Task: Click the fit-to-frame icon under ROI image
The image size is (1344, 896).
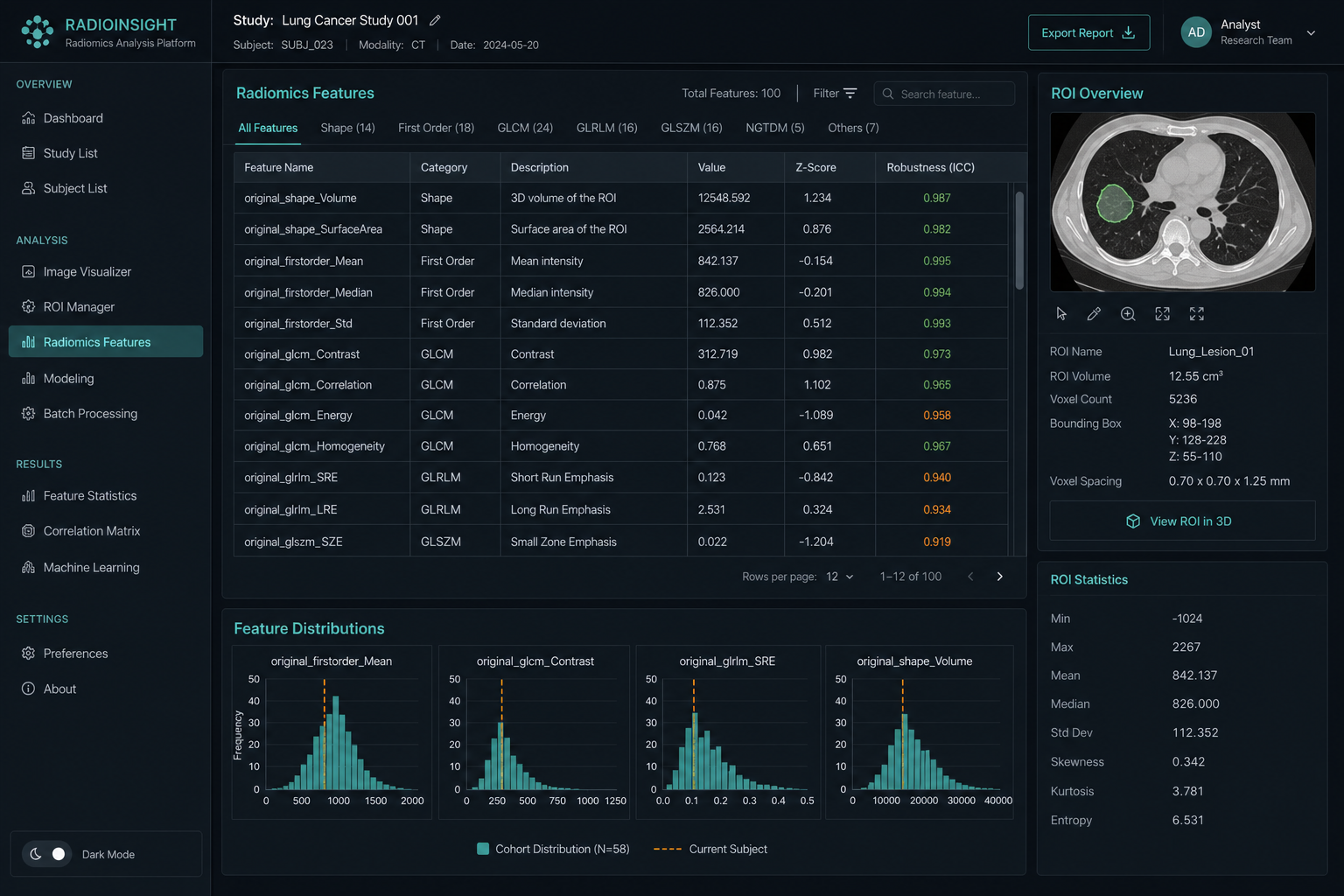Action: 1162,314
